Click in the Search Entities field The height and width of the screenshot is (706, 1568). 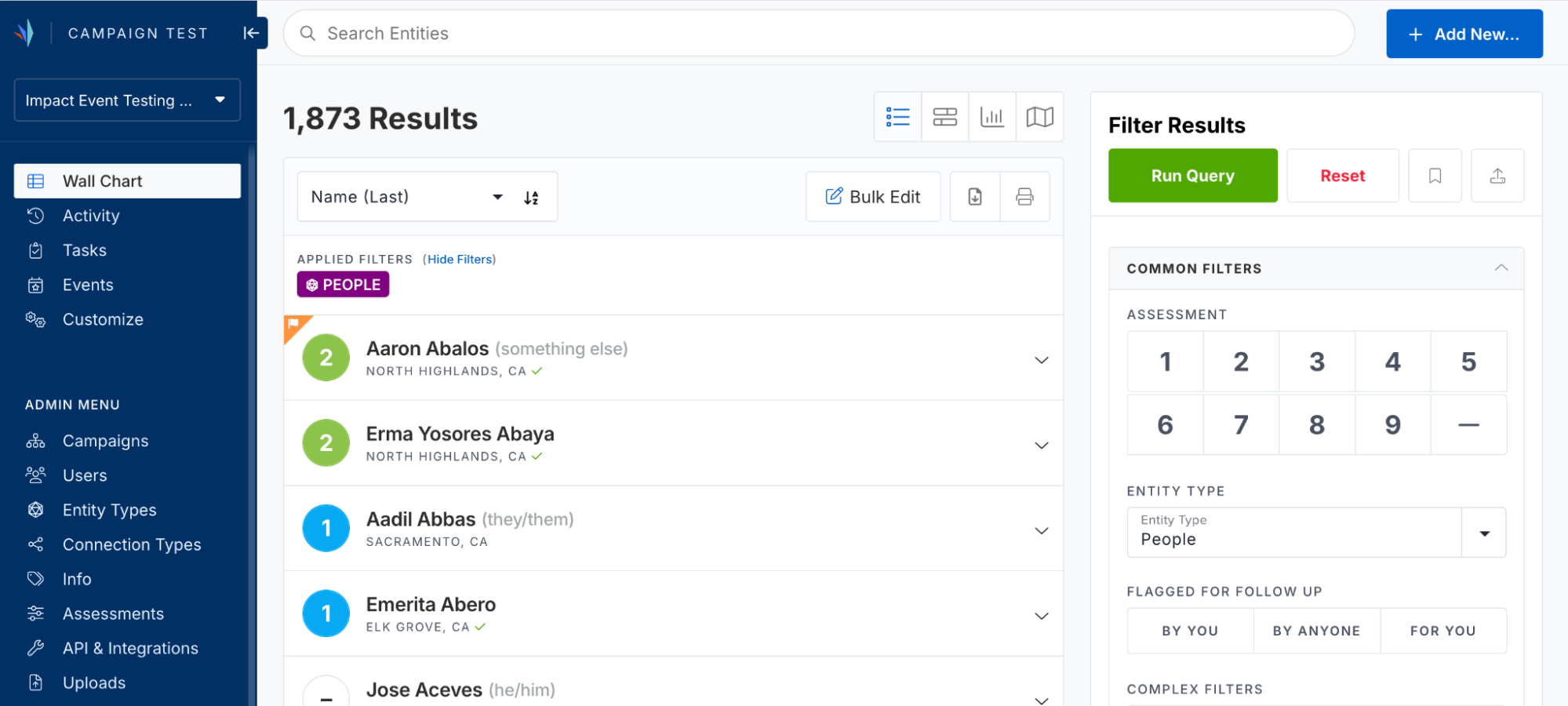click(818, 34)
